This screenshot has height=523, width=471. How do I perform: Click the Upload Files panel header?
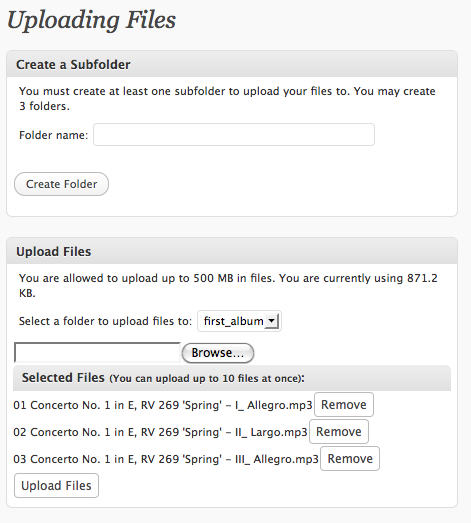[232, 251]
